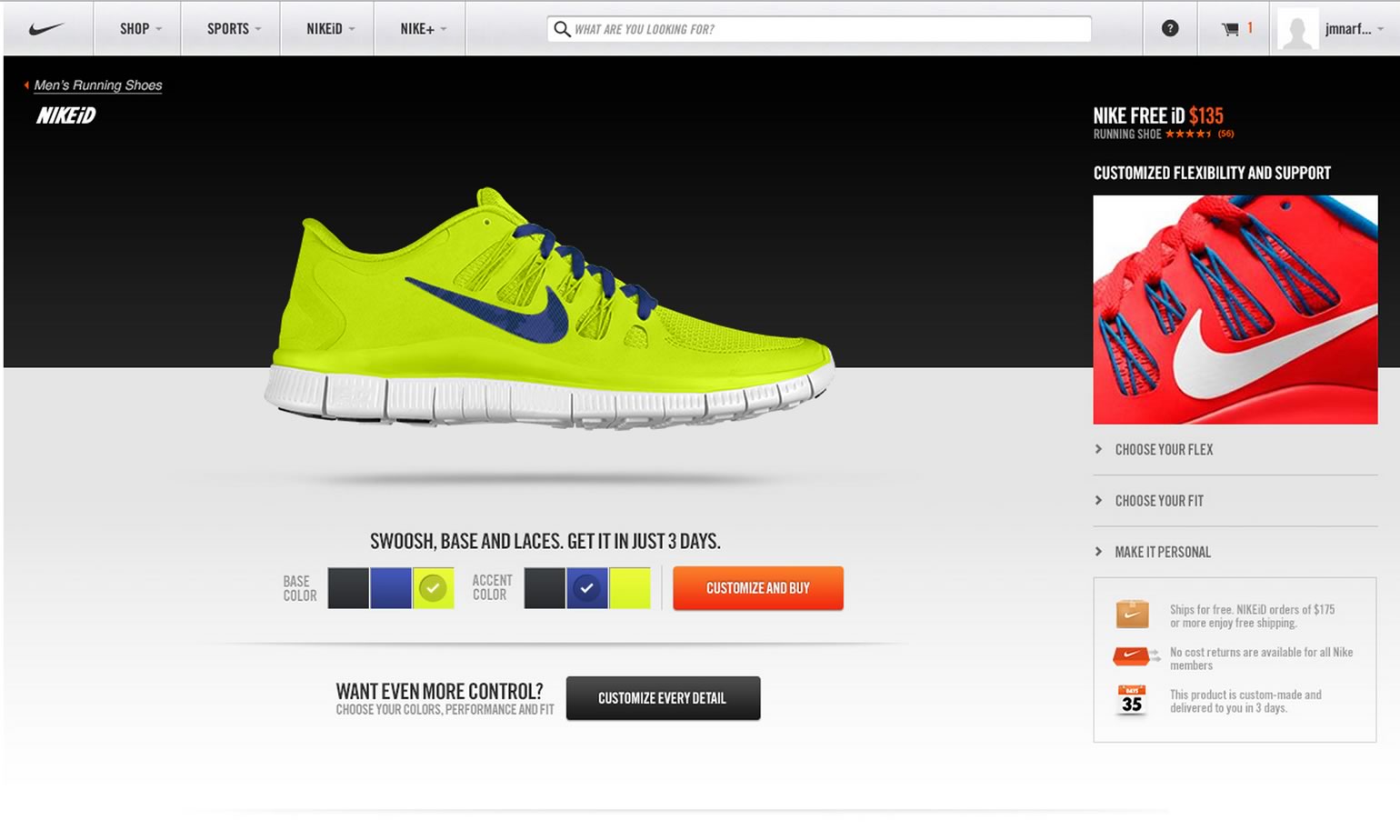Click the 35 days calendar icon
The height and width of the screenshot is (840, 1400).
(1132, 700)
